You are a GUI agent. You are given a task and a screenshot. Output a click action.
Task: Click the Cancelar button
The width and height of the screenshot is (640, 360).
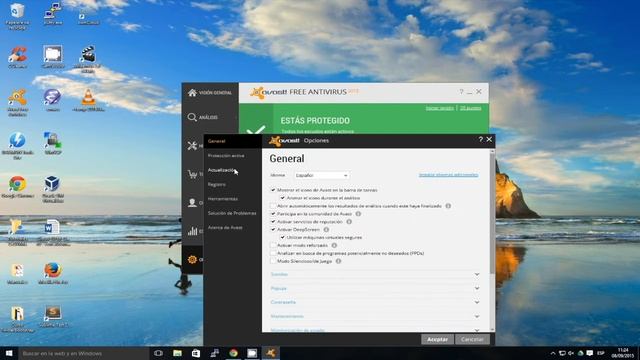click(x=472, y=339)
